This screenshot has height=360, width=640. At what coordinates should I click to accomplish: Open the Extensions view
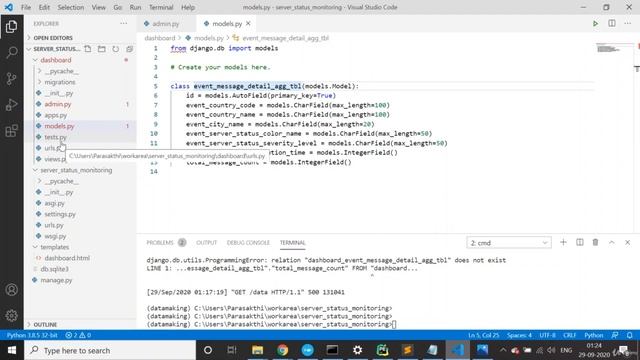point(11,131)
